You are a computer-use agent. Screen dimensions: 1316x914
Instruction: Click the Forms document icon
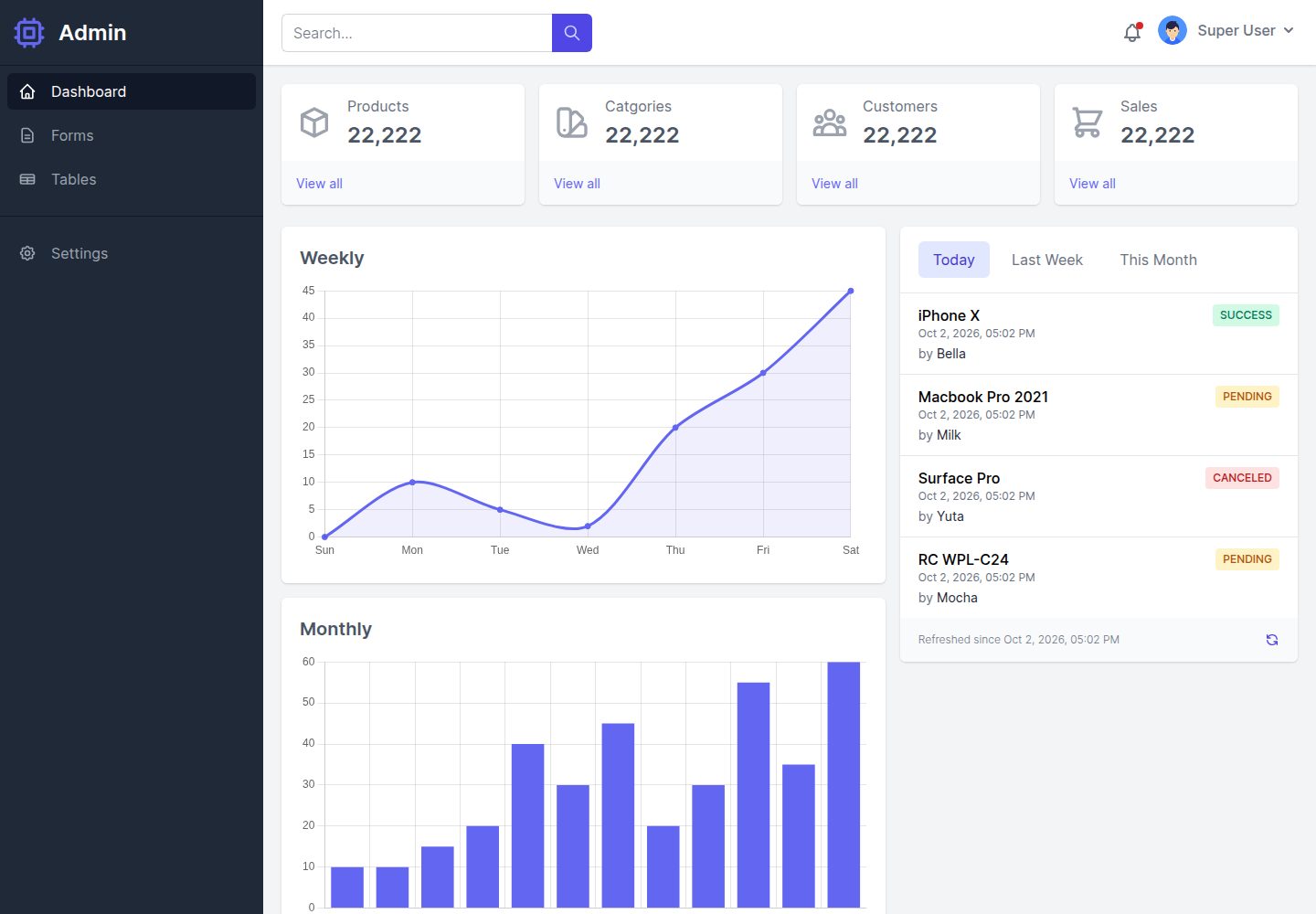[27, 135]
